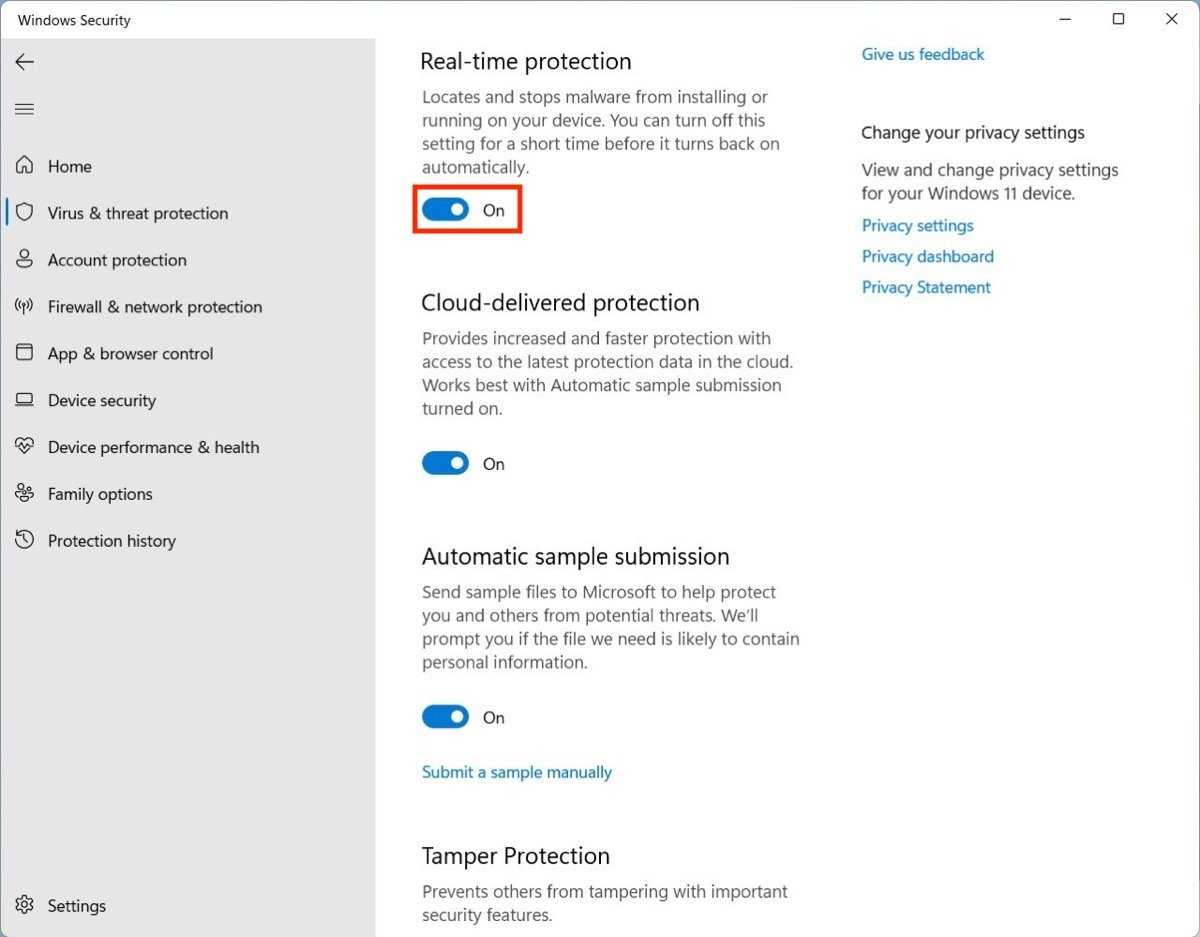The height and width of the screenshot is (937, 1200).
Task: Toggle Automatic sample submission off
Action: pos(446,717)
